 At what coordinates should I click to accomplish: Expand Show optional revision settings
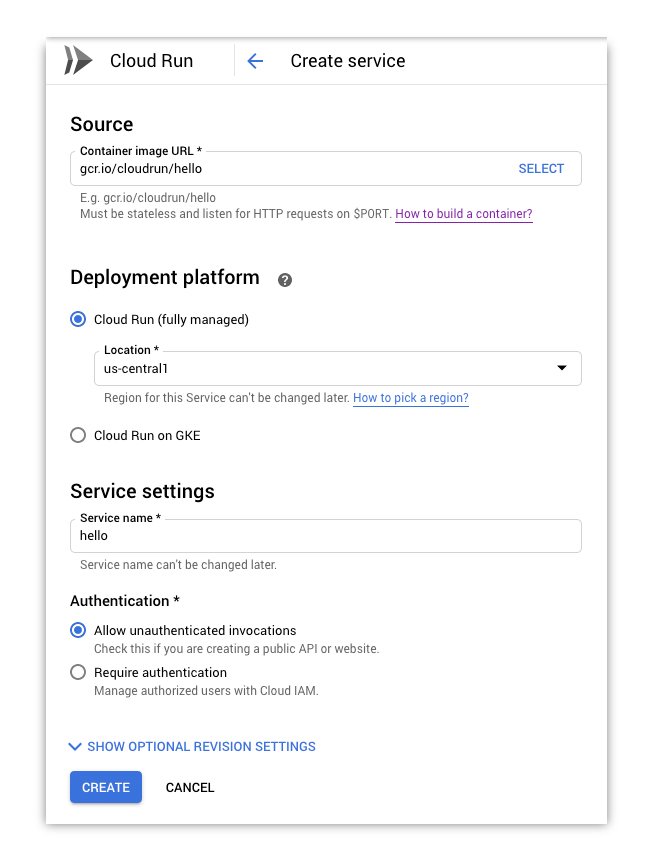190,746
